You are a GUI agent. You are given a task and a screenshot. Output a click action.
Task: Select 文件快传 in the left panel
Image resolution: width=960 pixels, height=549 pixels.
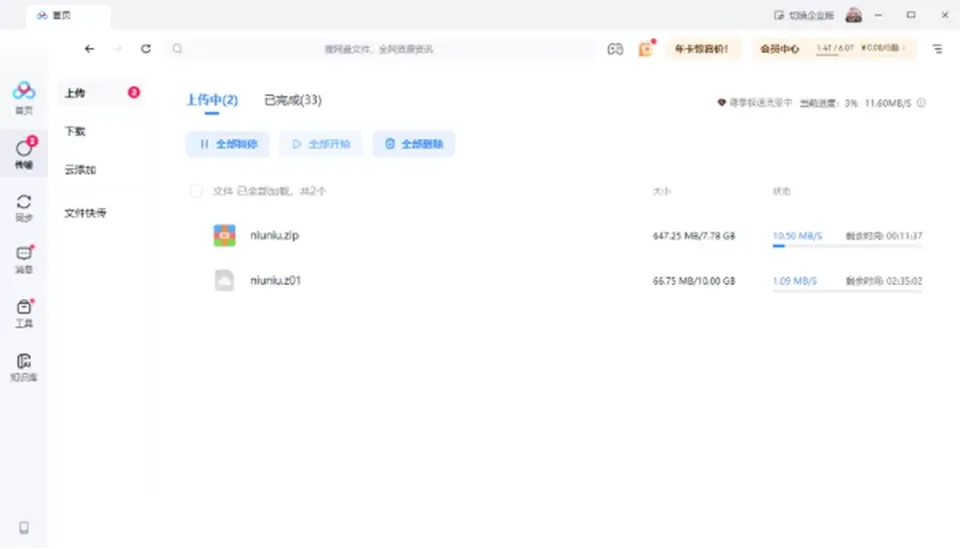(x=85, y=212)
